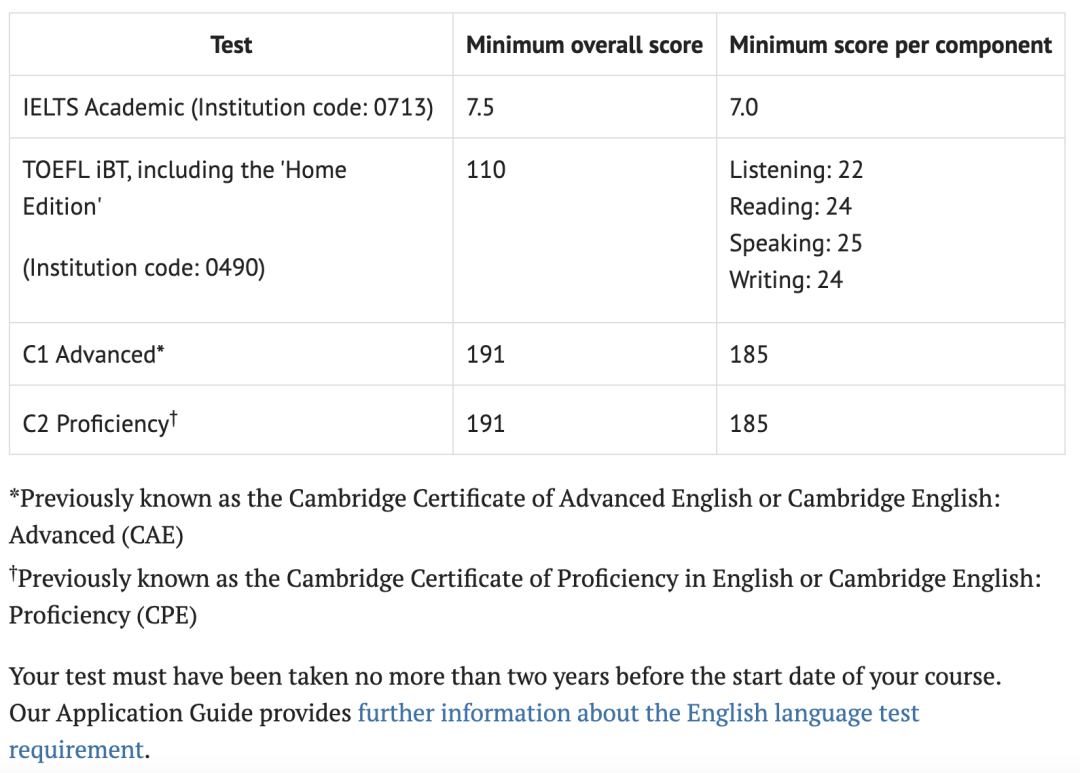Click the TOEFL overall score 110
The image size is (1080, 773).
pos(486,169)
